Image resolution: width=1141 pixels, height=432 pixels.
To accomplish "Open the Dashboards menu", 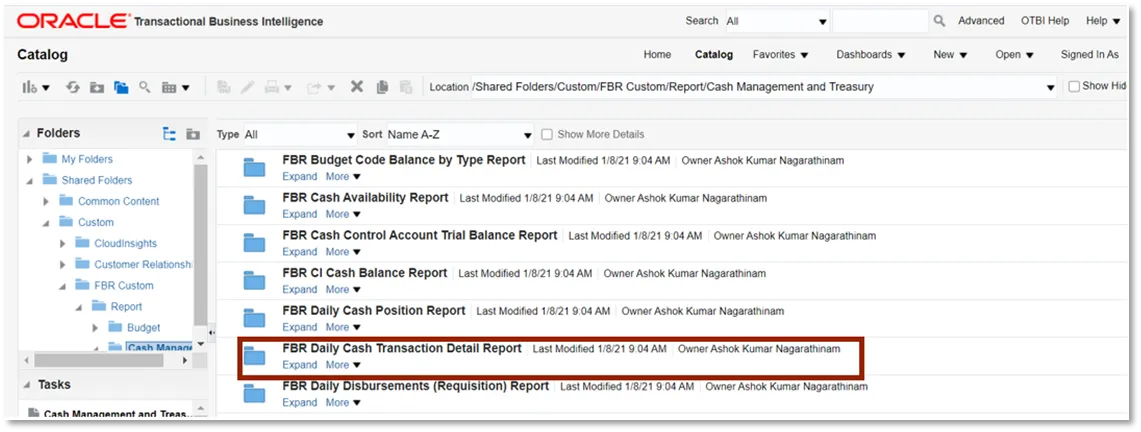I will click(x=870, y=55).
